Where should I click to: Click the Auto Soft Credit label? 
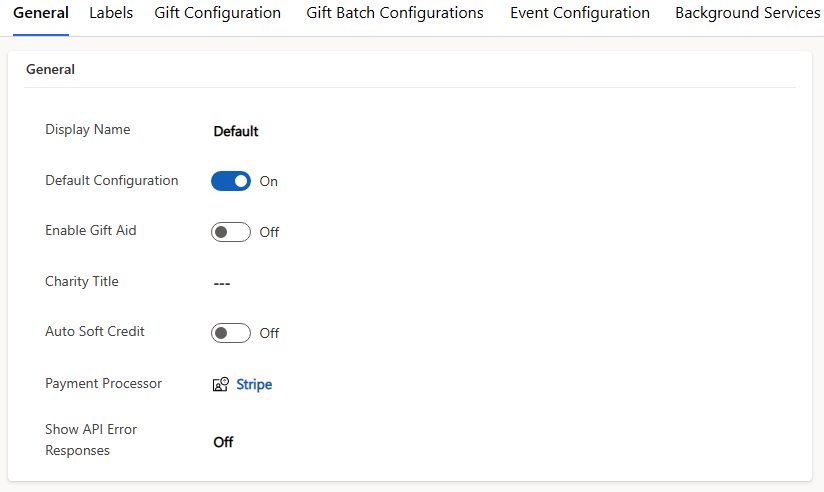[94, 331]
